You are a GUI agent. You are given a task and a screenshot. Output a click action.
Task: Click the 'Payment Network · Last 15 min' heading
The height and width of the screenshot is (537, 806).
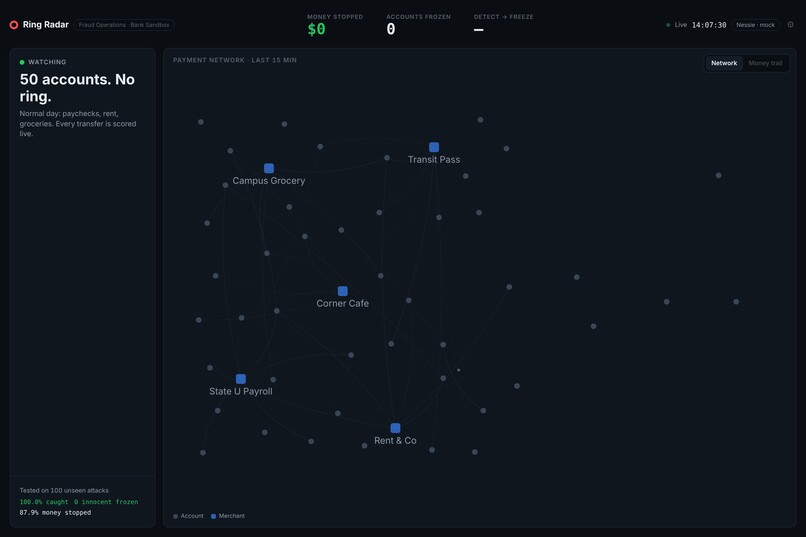tap(234, 60)
